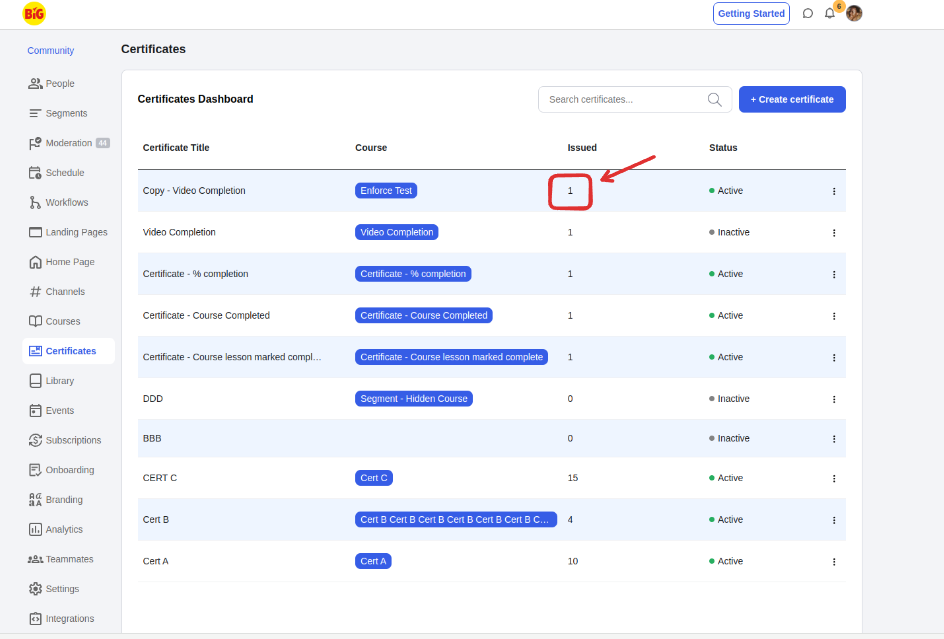Image resolution: width=944 pixels, height=639 pixels.
Task: Click the Analytics chart icon
Action: 36,529
